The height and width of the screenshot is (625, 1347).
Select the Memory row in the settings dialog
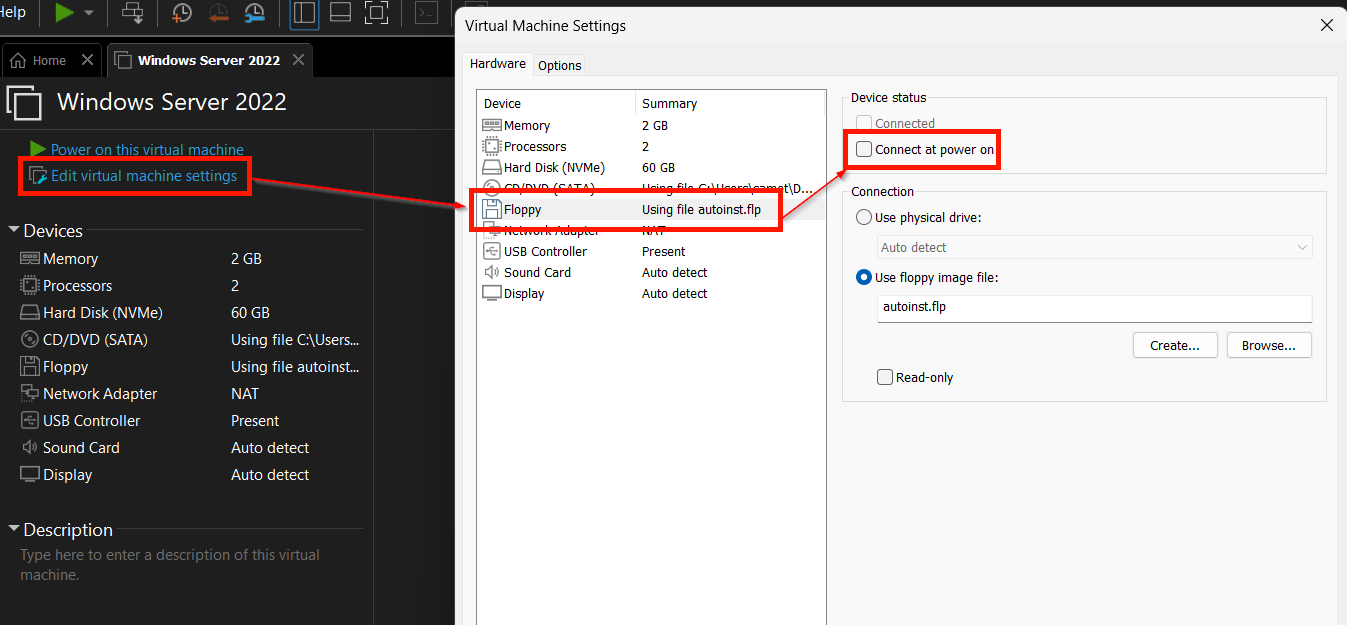click(651, 125)
